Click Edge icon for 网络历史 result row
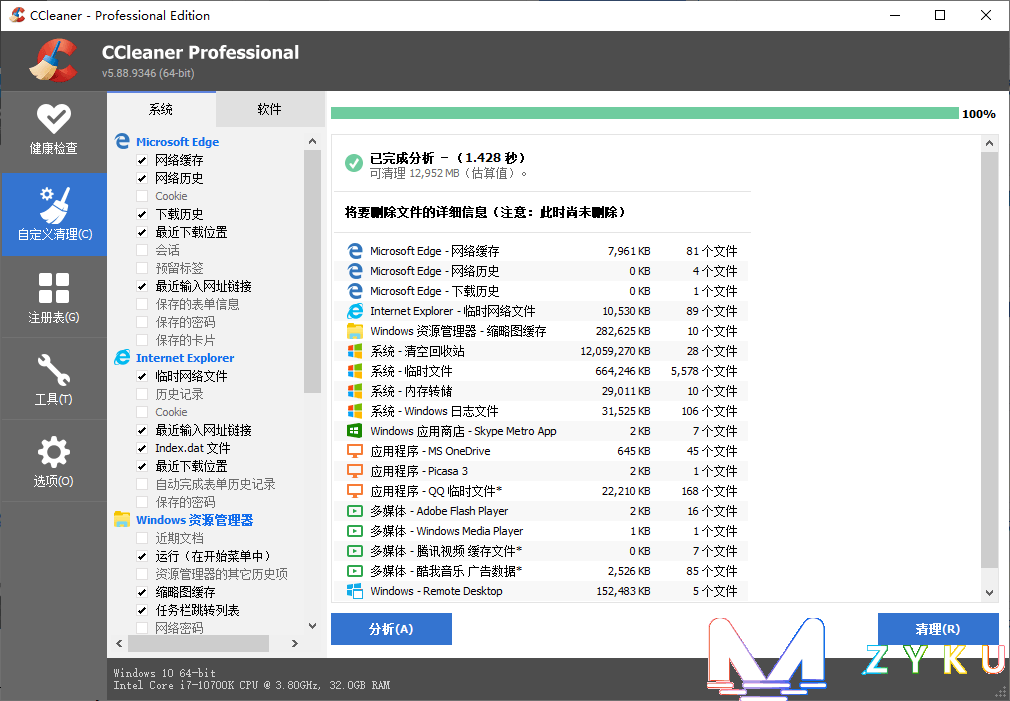 click(355, 271)
